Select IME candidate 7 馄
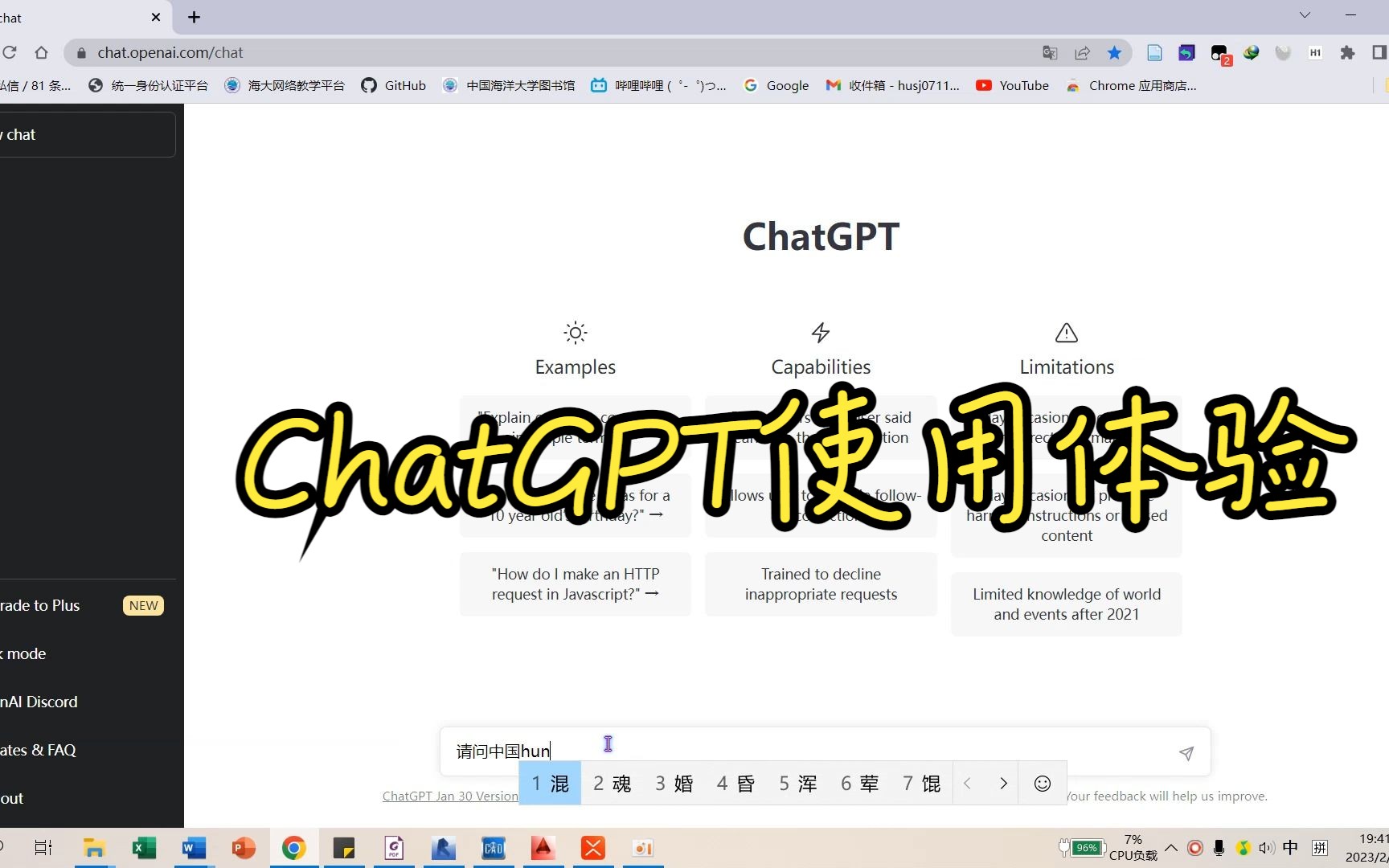The image size is (1389, 868). point(922,784)
